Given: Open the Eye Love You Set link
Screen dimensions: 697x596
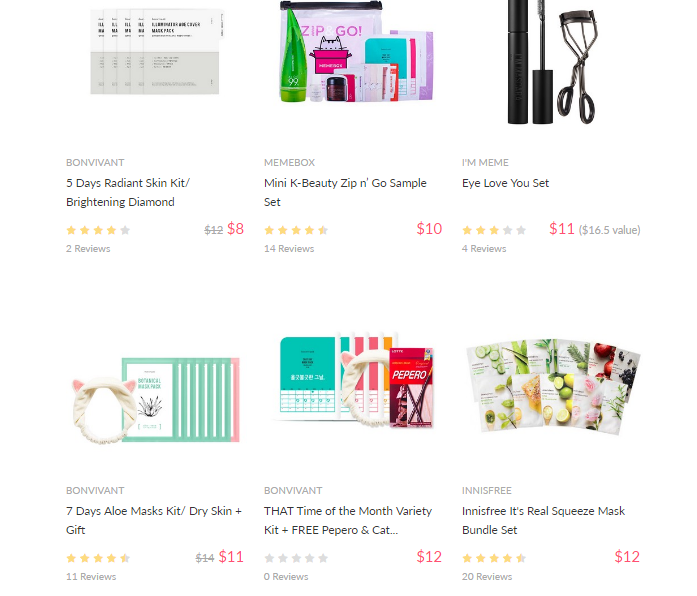Looking at the screenshot, I should click(x=505, y=183).
